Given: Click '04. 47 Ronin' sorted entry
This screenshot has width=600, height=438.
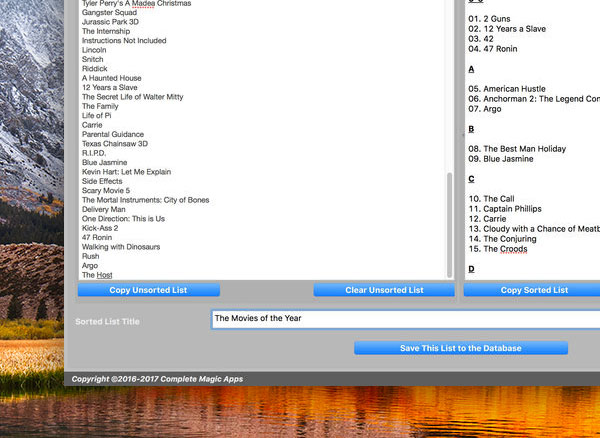Looking at the screenshot, I should pos(493,49).
